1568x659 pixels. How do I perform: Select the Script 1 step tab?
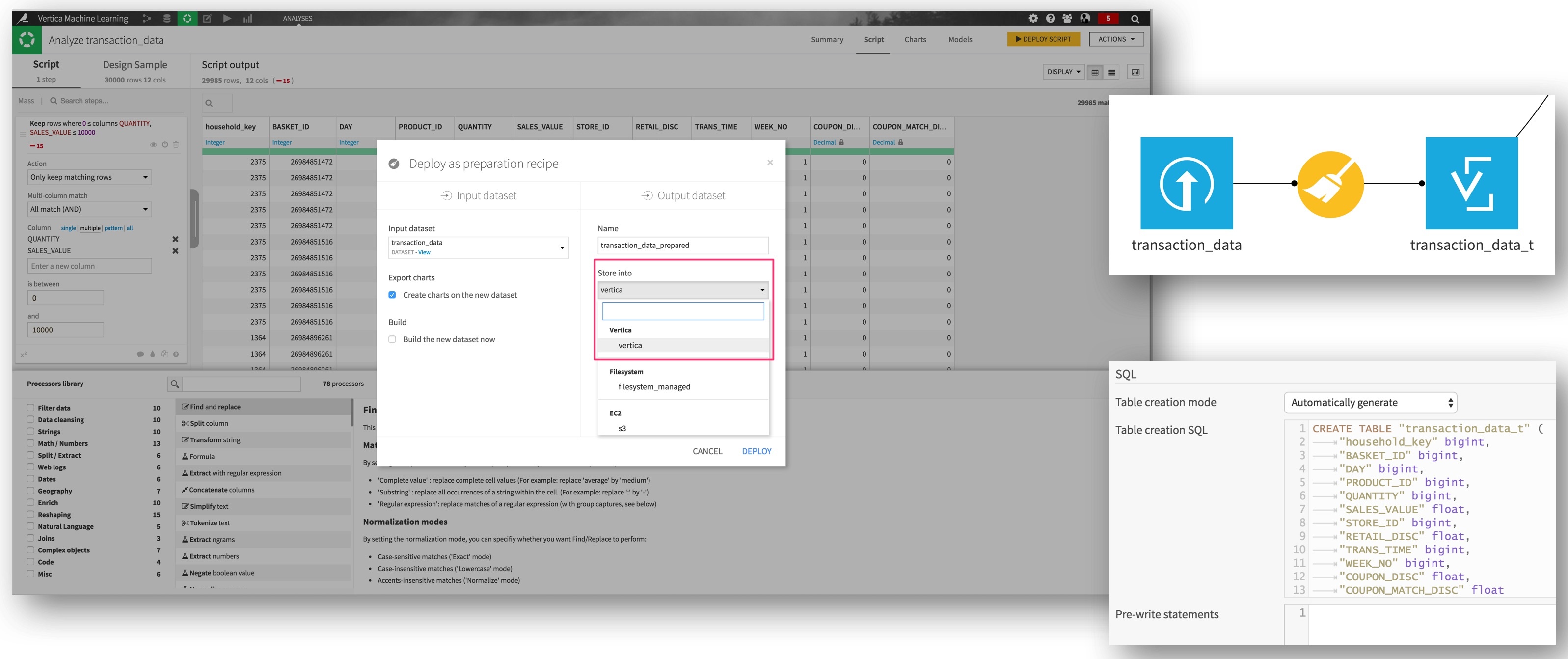tap(46, 71)
